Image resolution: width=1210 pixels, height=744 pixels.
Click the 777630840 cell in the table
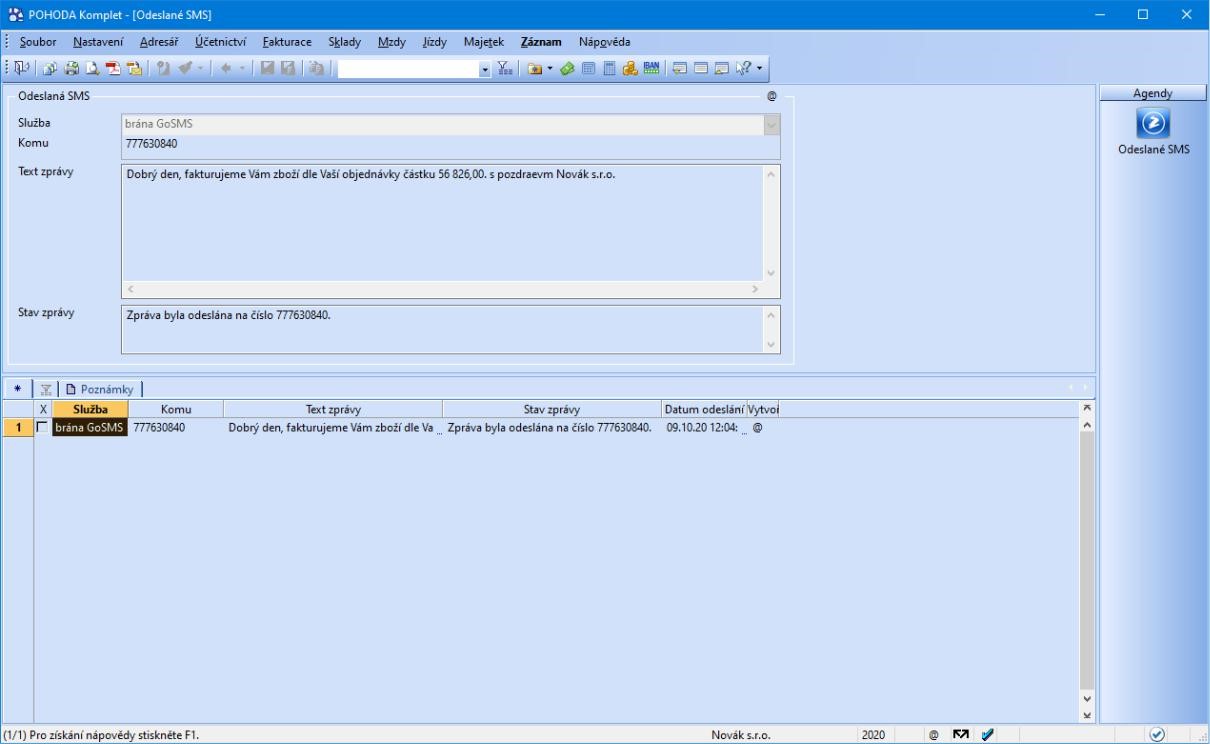coord(176,427)
